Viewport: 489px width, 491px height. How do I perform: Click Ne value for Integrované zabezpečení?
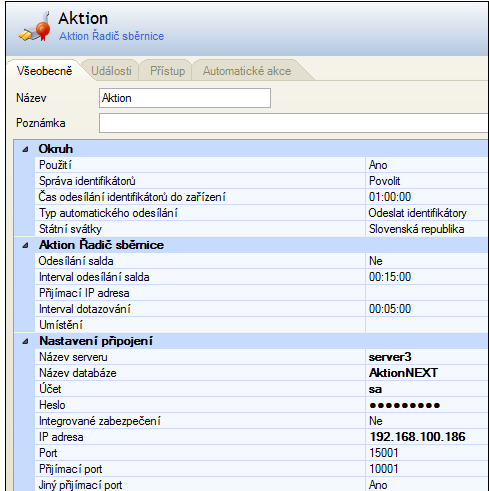coord(376,421)
